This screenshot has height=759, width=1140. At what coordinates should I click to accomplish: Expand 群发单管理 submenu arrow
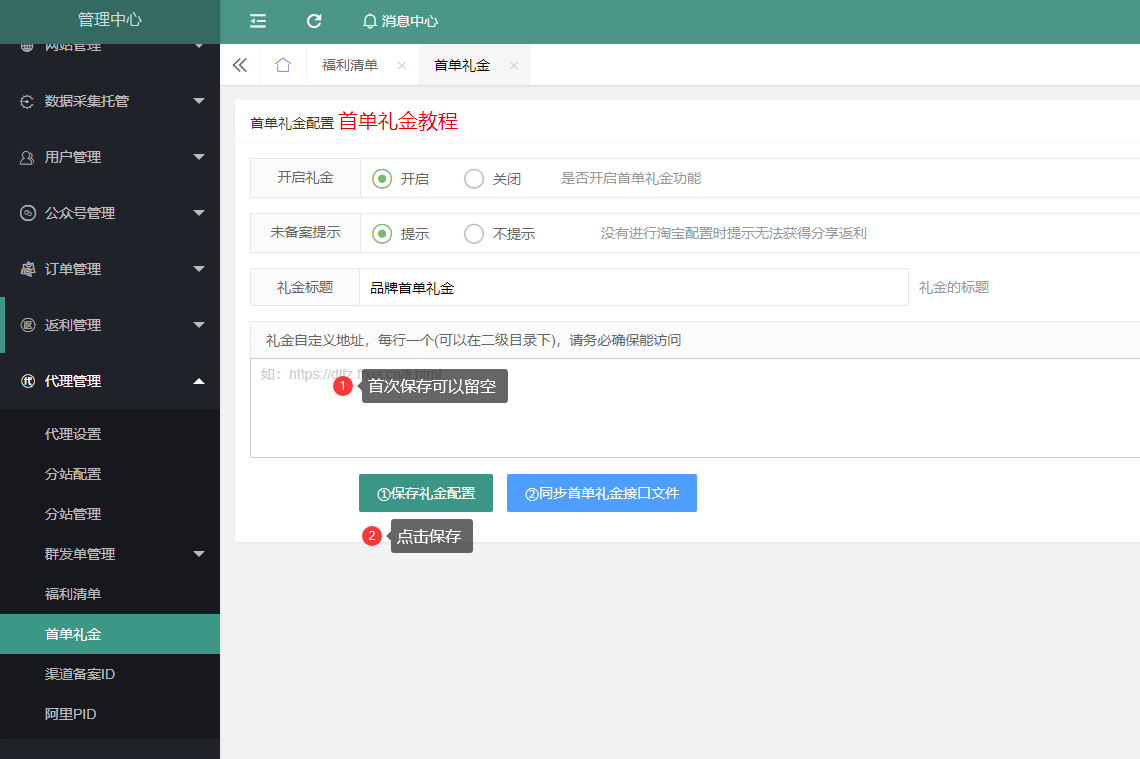[x=198, y=554]
